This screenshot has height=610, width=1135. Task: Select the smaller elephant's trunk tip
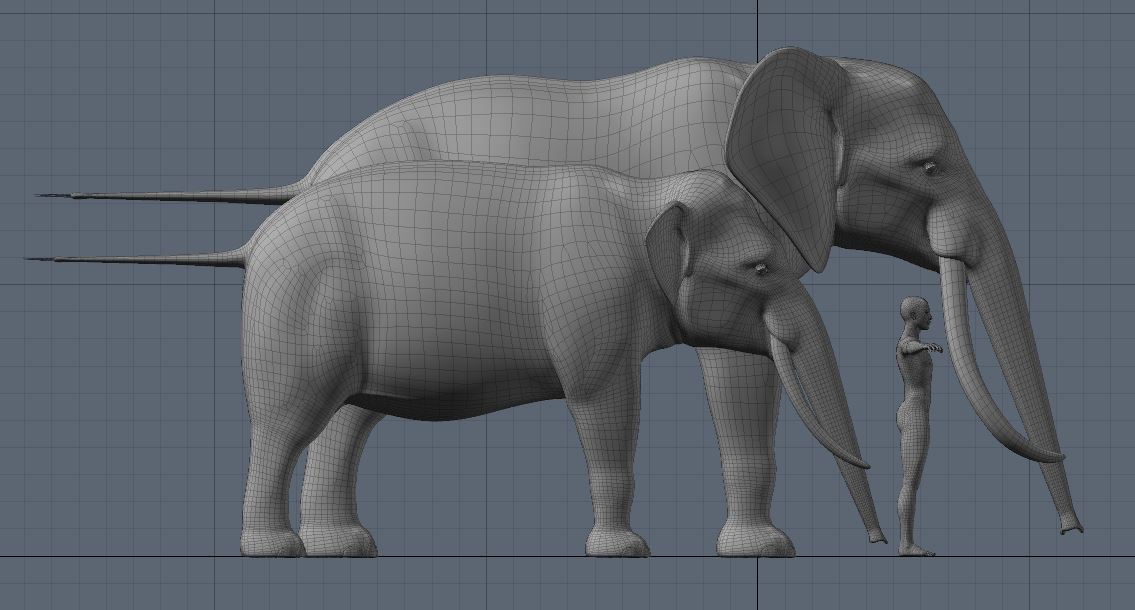[x=877, y=536]
